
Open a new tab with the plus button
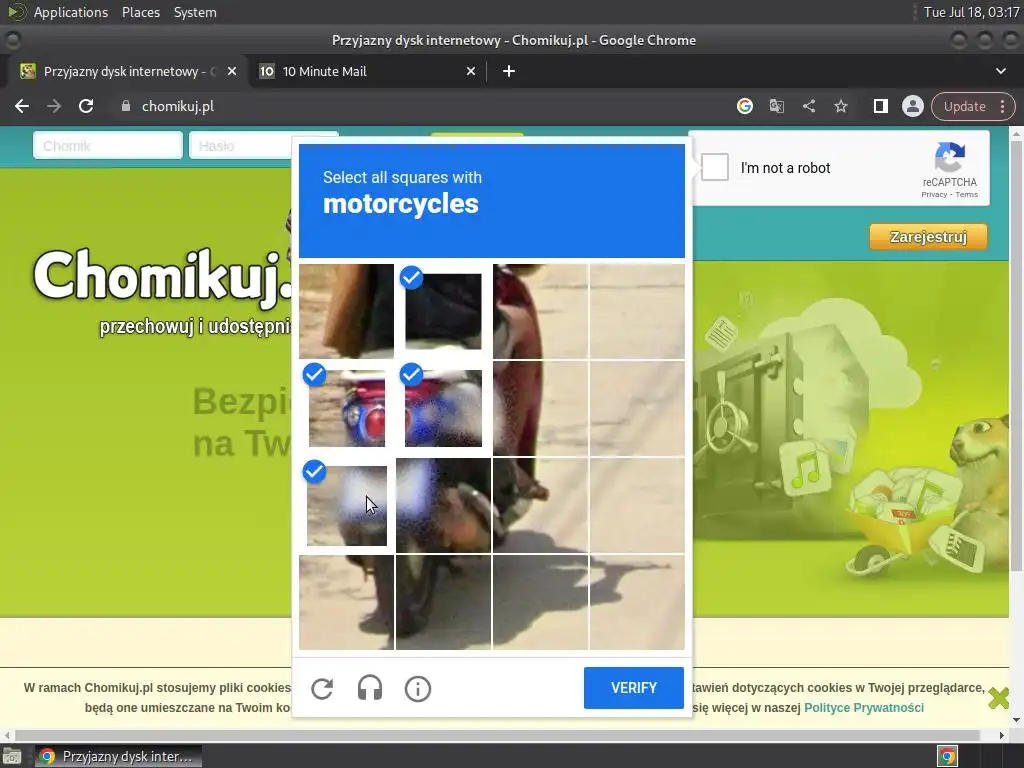pos(509,71)
